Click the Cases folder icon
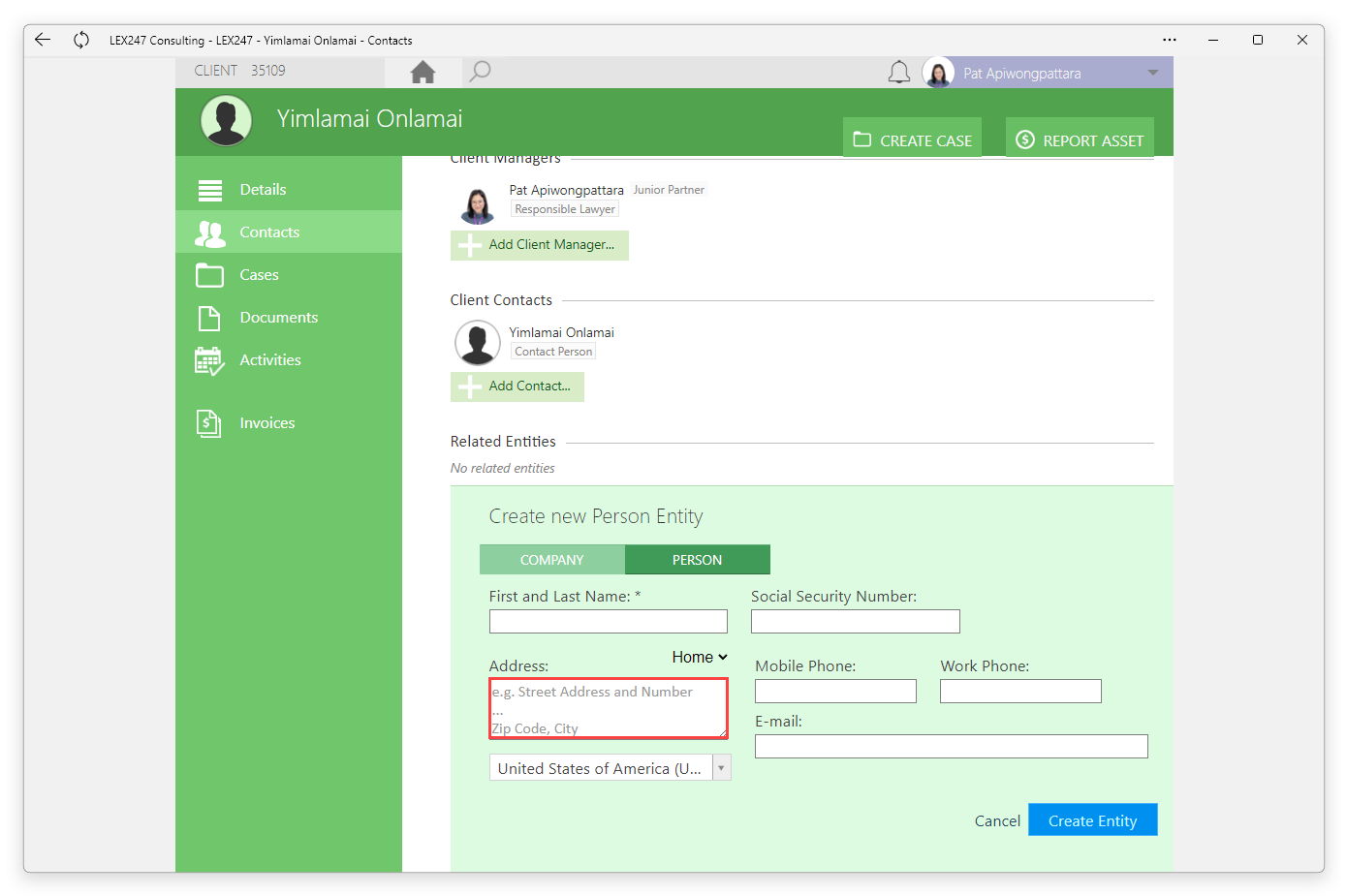 tap(210, 275)
